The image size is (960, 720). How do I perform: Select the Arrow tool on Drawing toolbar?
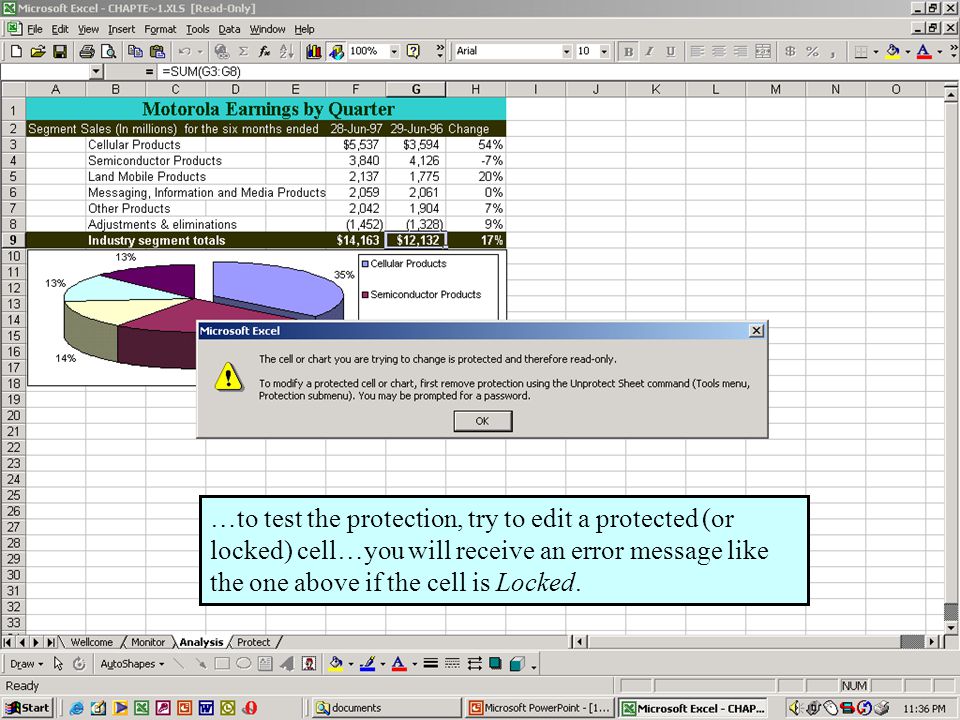pos(200,664)
